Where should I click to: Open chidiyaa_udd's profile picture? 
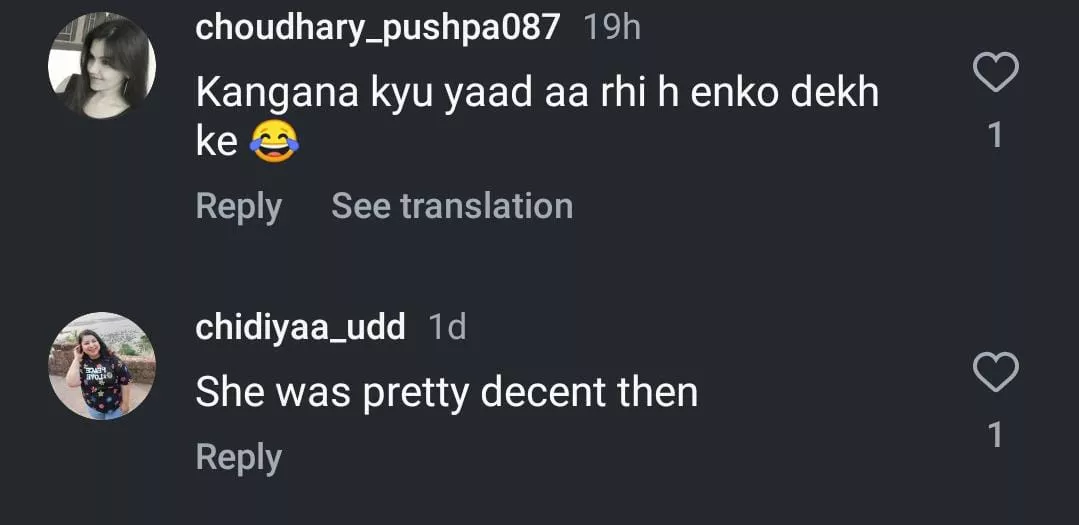point(102,366)
